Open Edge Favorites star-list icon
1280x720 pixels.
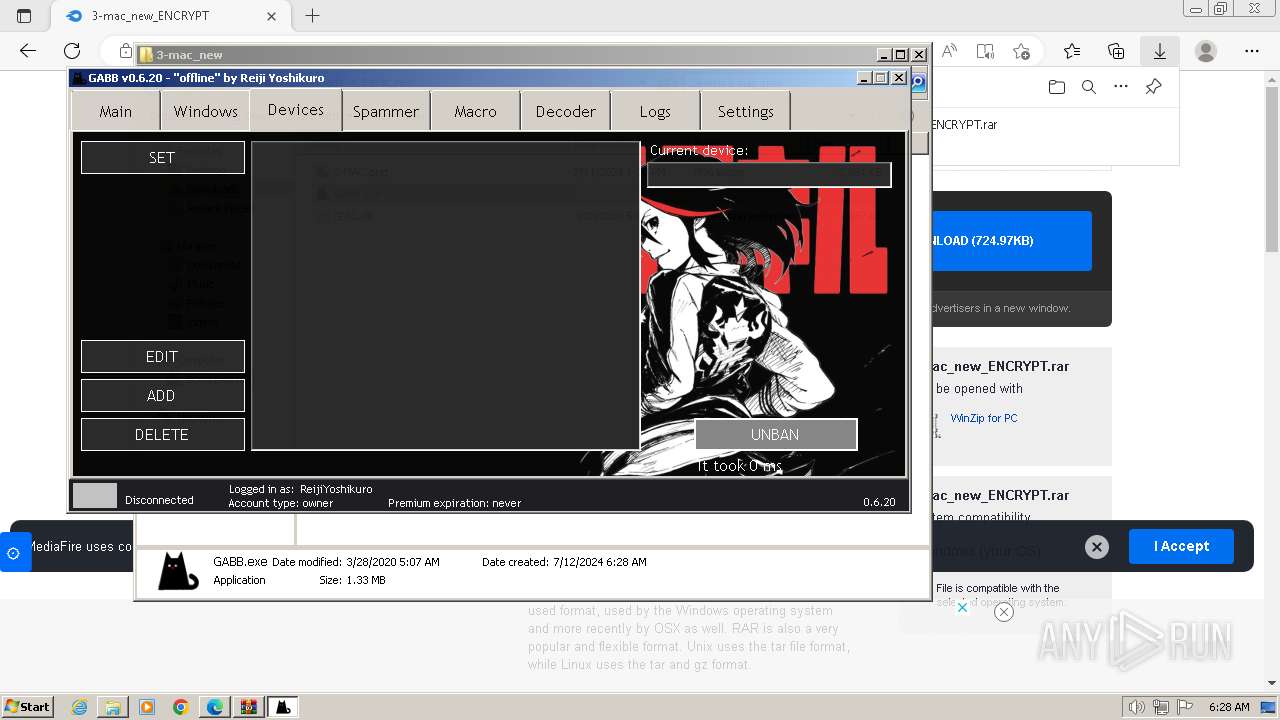click(1072, 51)
